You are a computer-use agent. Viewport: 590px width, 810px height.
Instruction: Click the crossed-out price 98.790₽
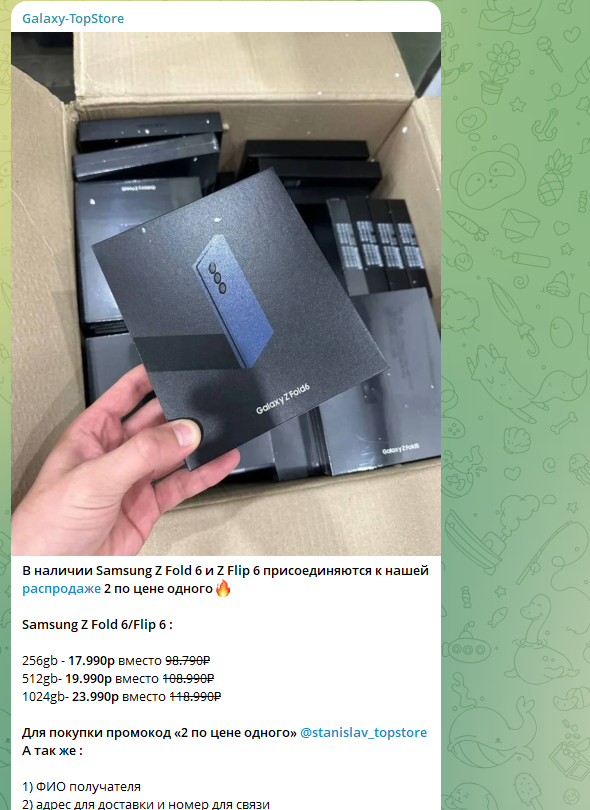(188, 660)
